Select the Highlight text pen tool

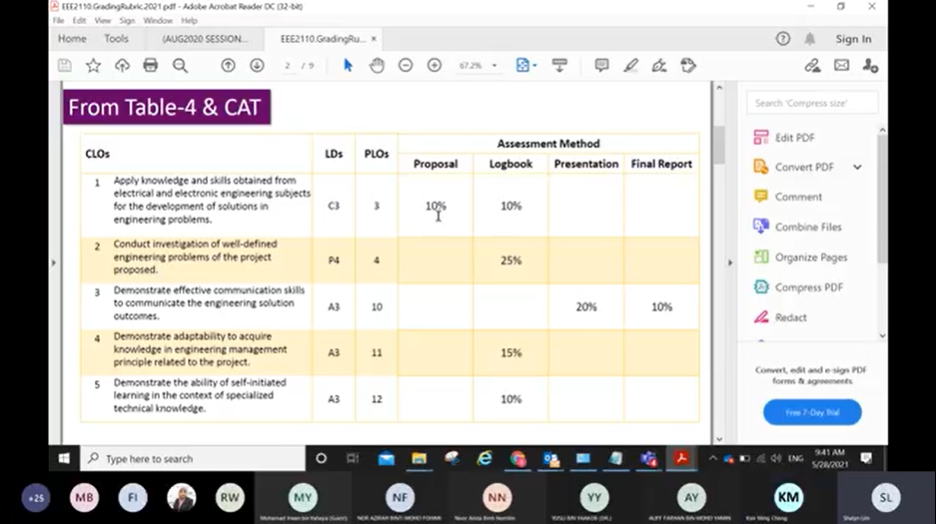pos(631,65)
